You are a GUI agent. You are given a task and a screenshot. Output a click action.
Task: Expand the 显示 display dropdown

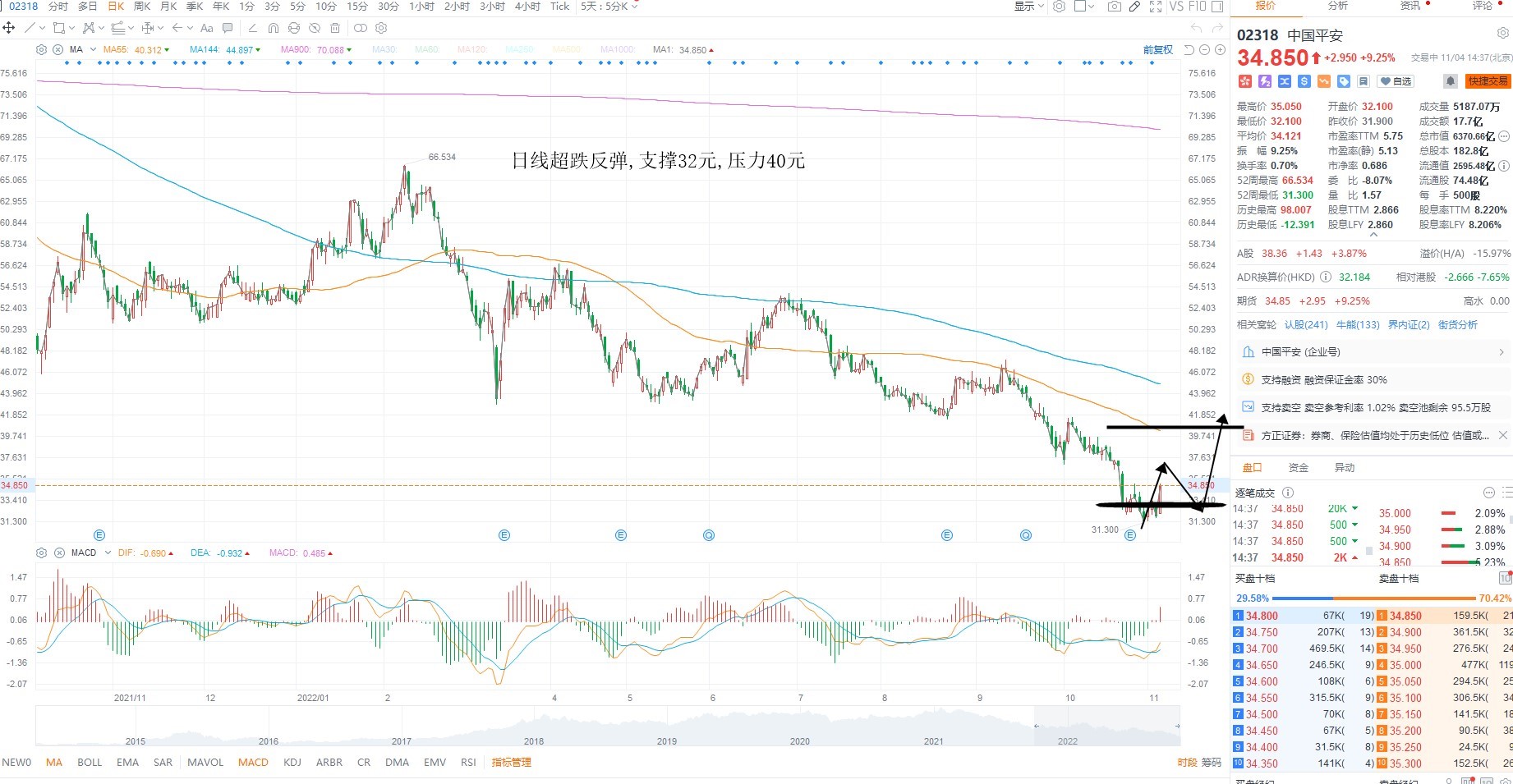click(x=1029, y=7)
